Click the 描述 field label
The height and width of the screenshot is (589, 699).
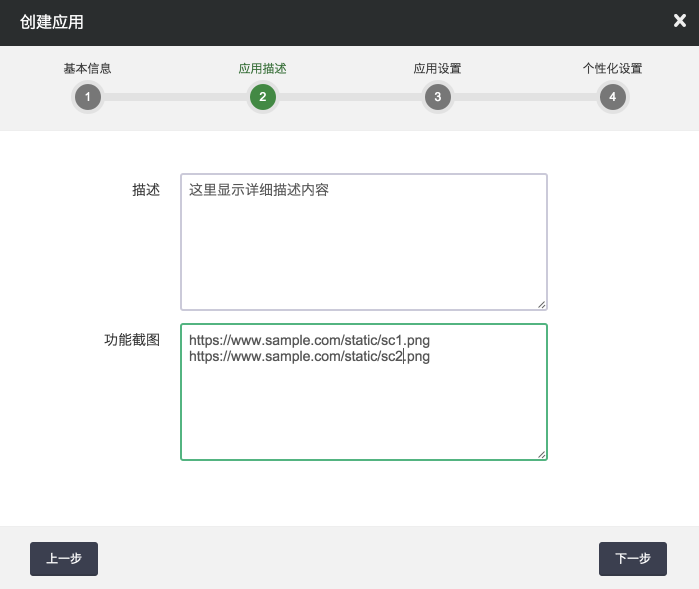[146, 190]
